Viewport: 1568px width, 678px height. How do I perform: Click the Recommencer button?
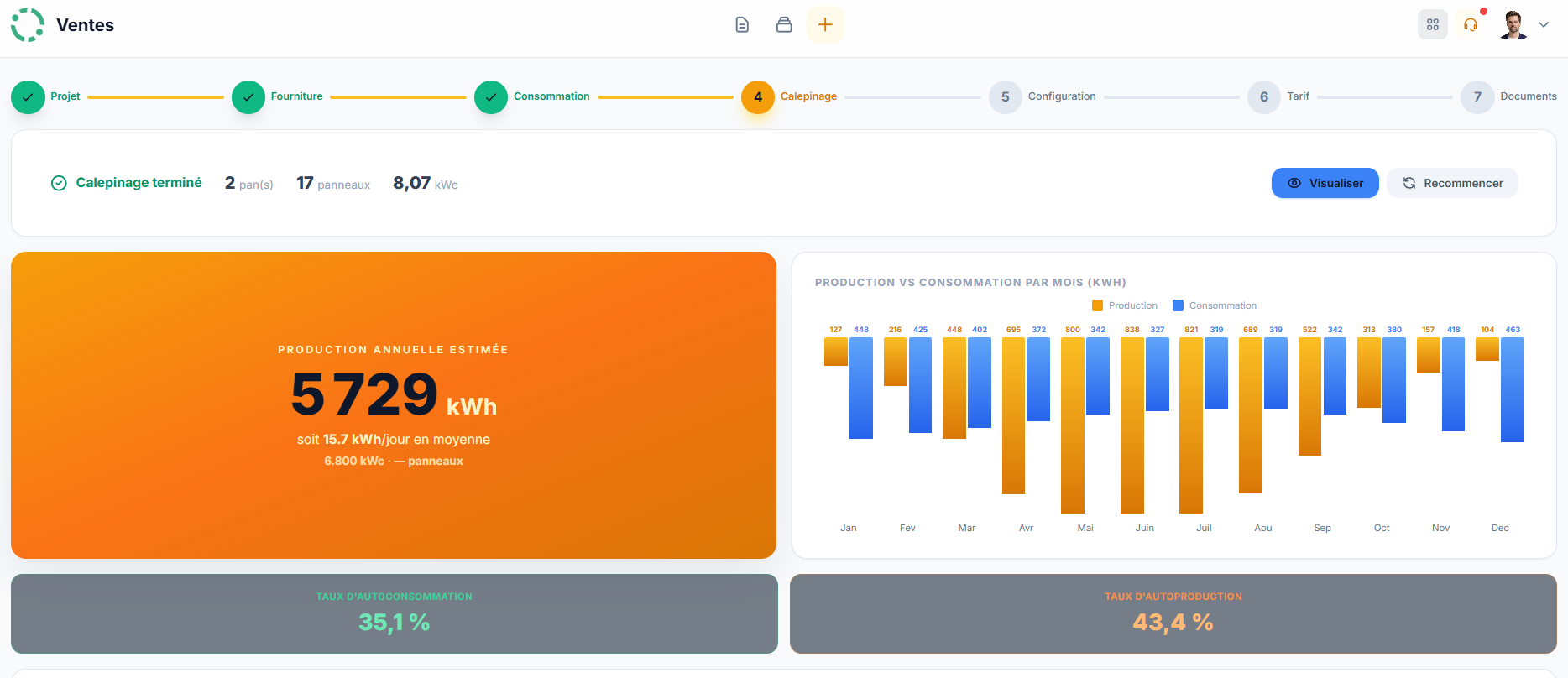click(1452, 183)
